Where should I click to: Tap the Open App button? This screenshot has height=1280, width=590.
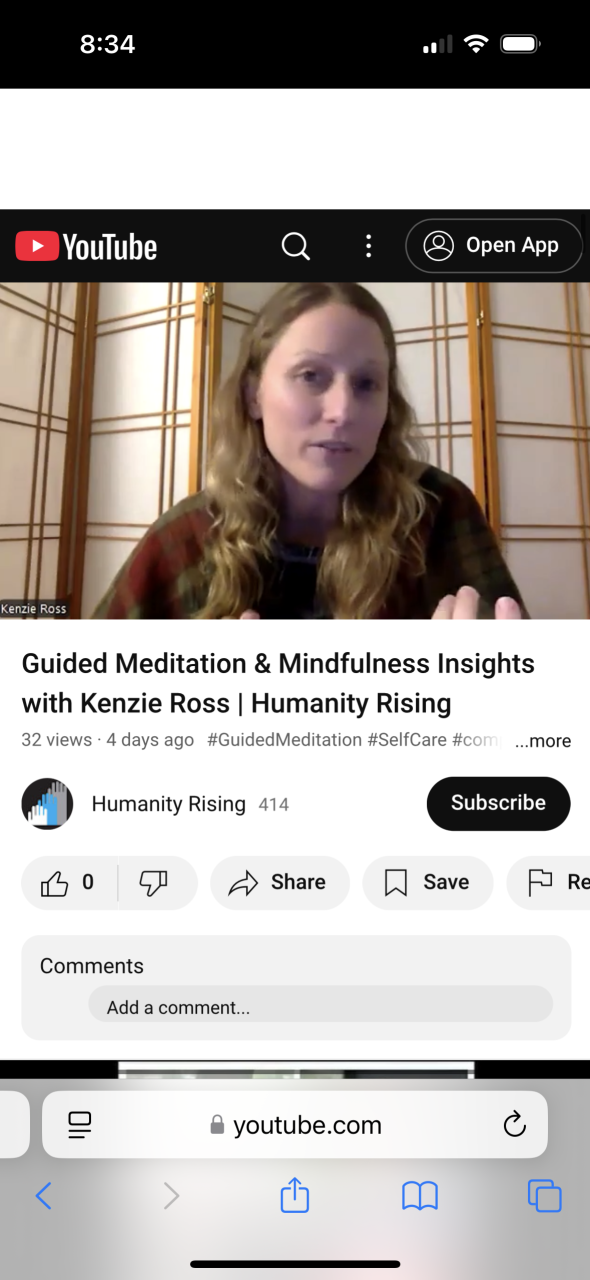click(494, 246)
